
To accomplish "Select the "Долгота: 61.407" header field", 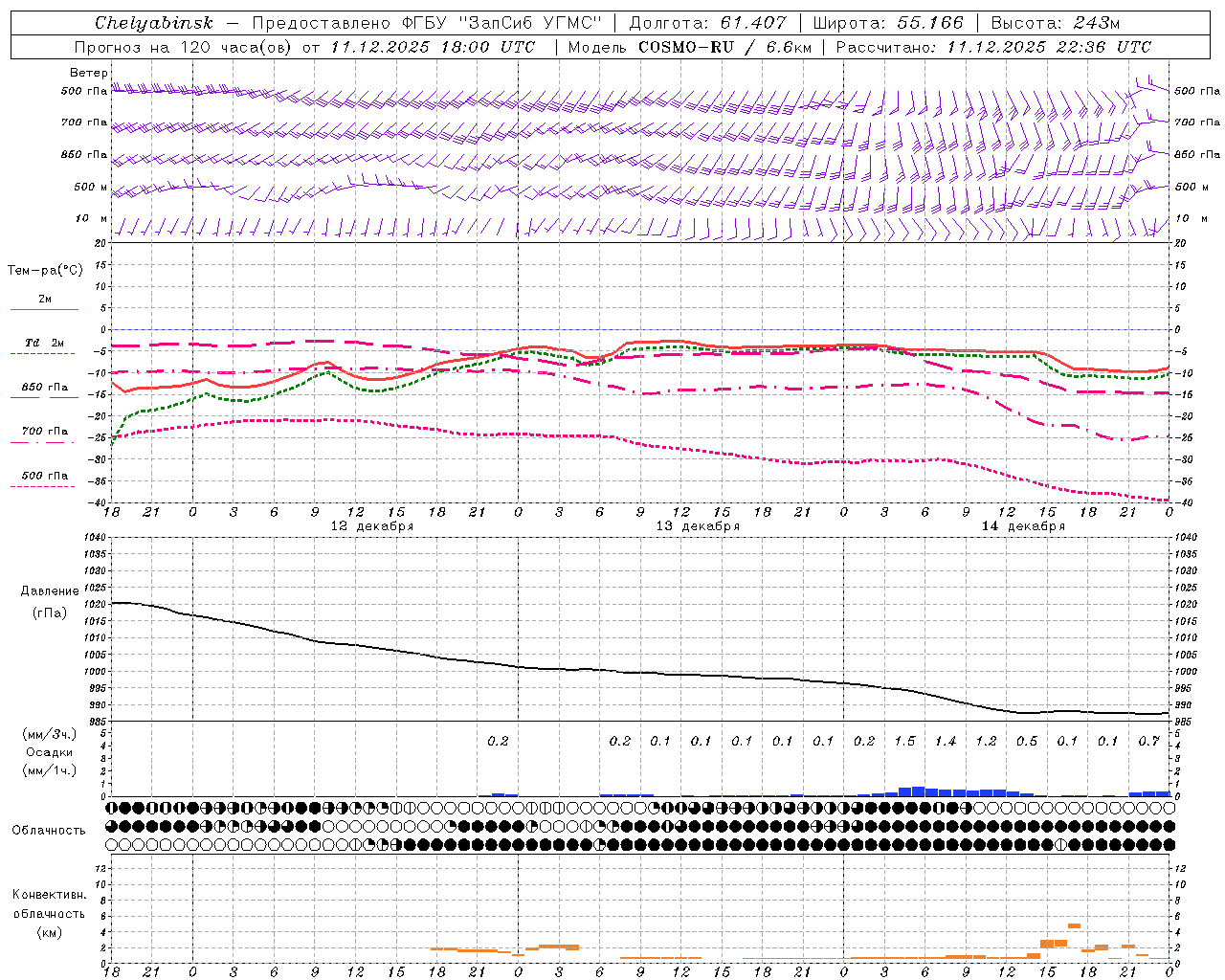I will (708, 23).
